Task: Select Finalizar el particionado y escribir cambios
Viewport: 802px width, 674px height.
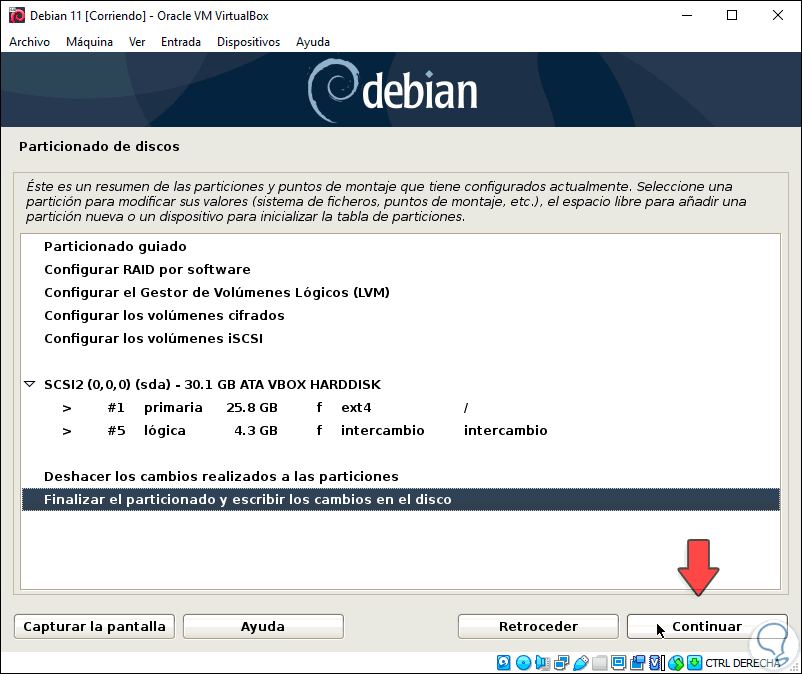Action: (x=400, y=500)
